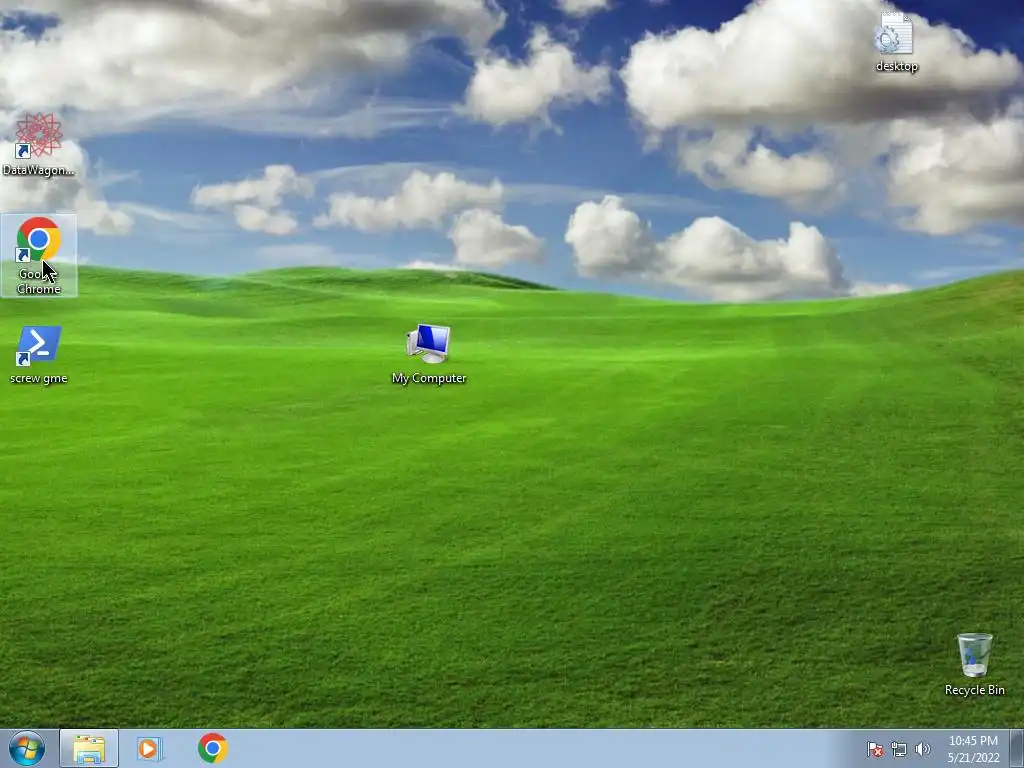Click the 'screw gme' label text
The image size is (1024, 768).
[x=39, y=378]
